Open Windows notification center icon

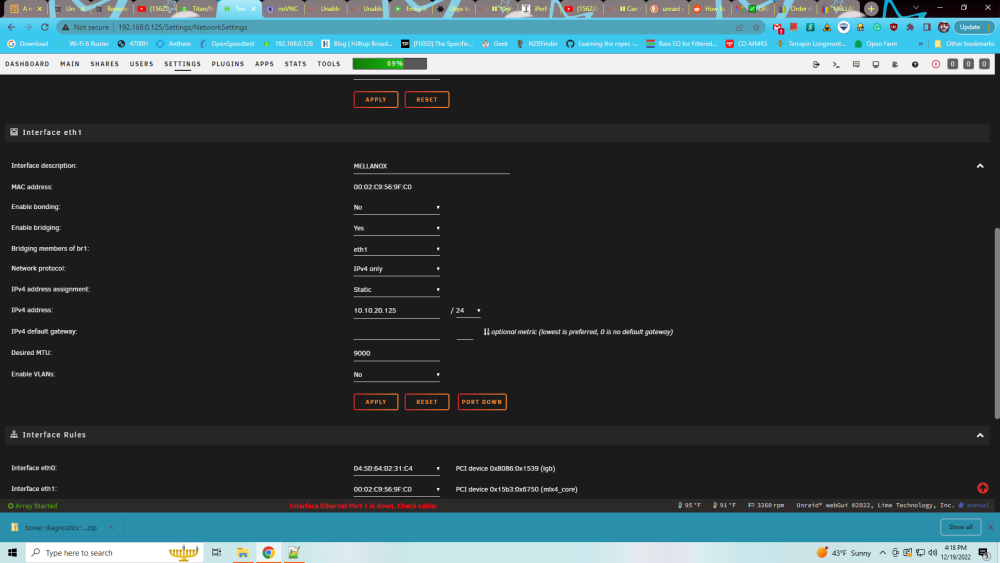coord(984,553)
